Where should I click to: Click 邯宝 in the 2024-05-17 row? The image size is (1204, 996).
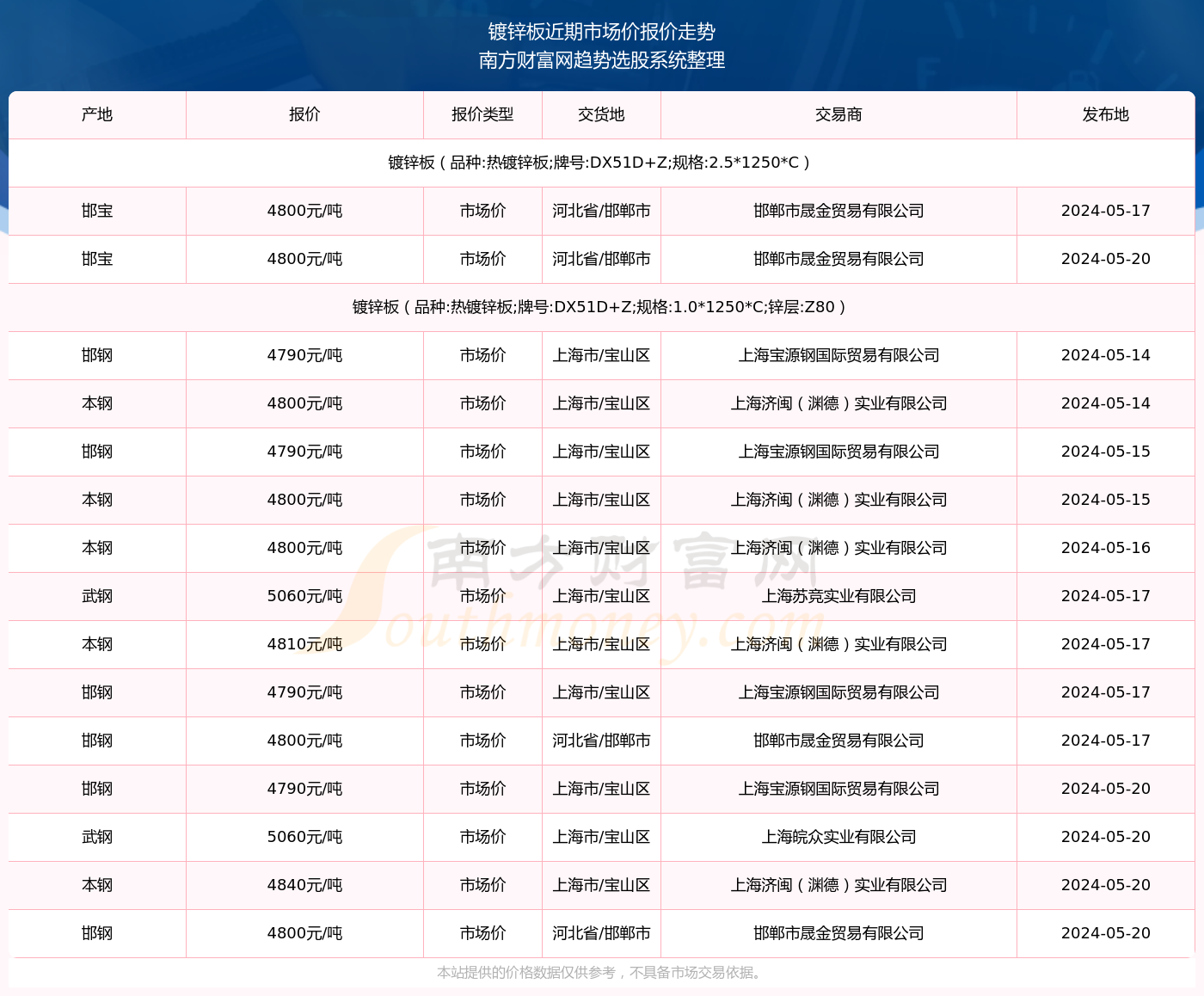click(x=97, y=211)
